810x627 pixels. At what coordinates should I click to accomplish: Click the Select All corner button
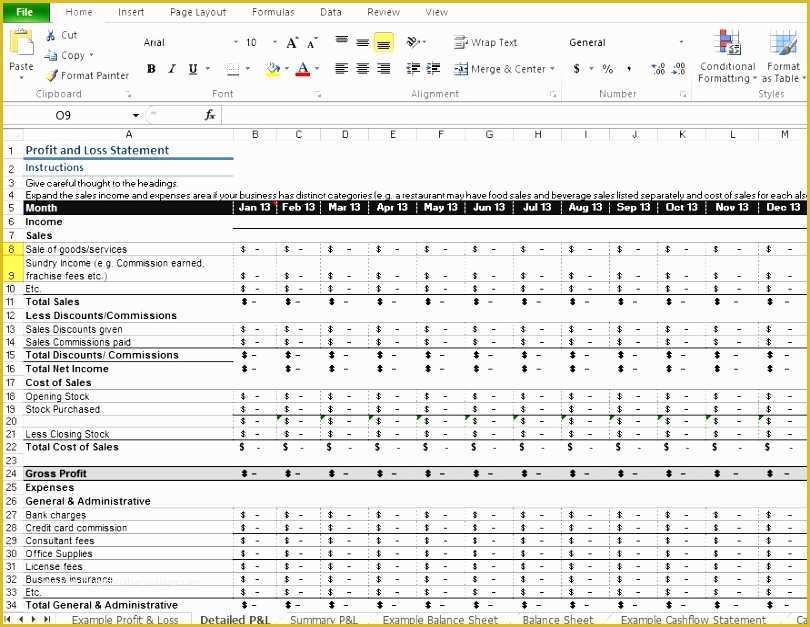pyautogui.click(x=13, y=134)
